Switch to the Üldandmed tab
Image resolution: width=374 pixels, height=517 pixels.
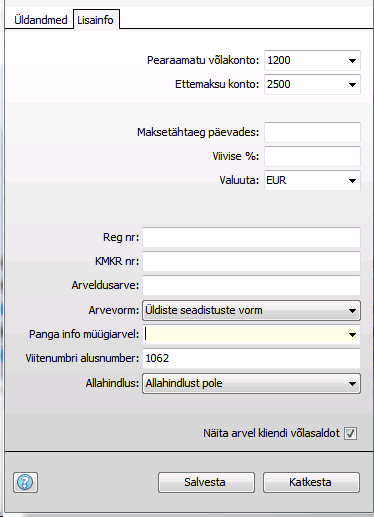click(x=41, y=20)
